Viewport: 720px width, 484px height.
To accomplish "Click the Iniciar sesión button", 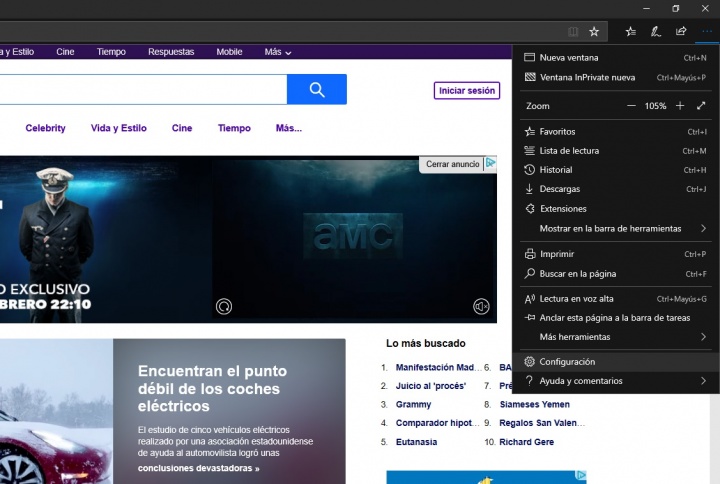I will coord(467,91).
